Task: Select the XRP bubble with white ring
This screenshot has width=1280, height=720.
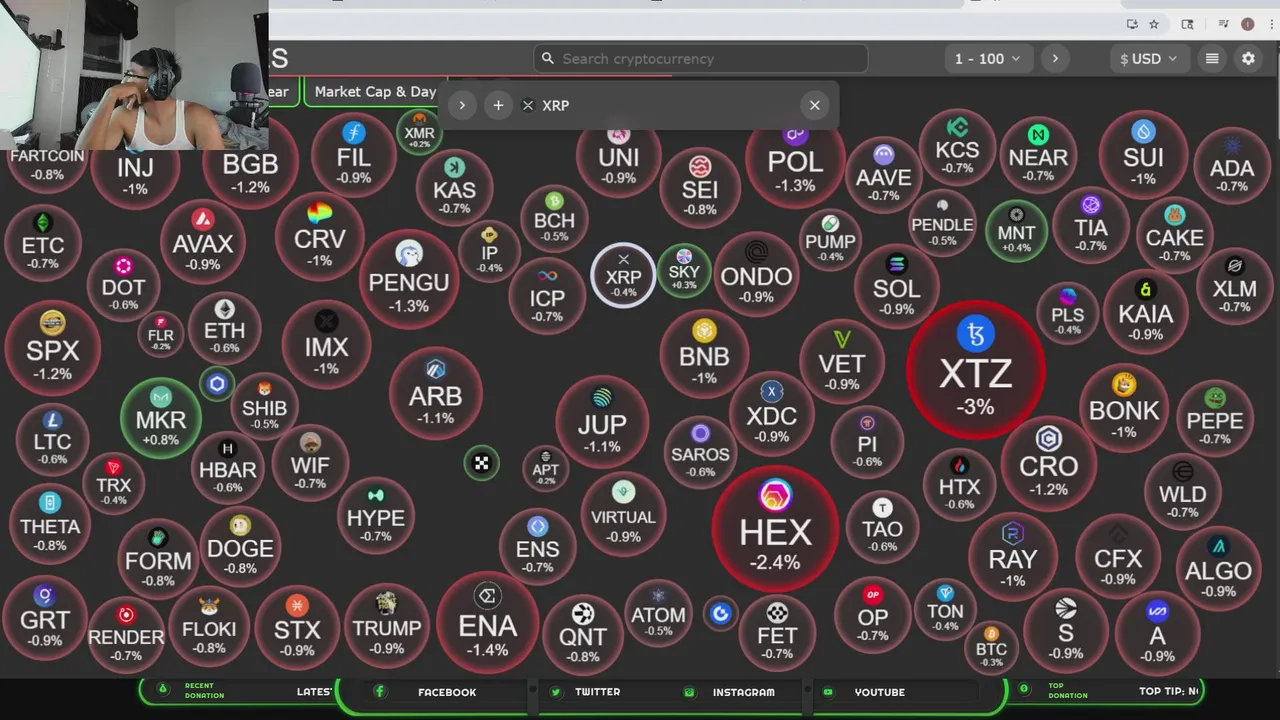Action: pyautogui.click(x=623, y=275)
